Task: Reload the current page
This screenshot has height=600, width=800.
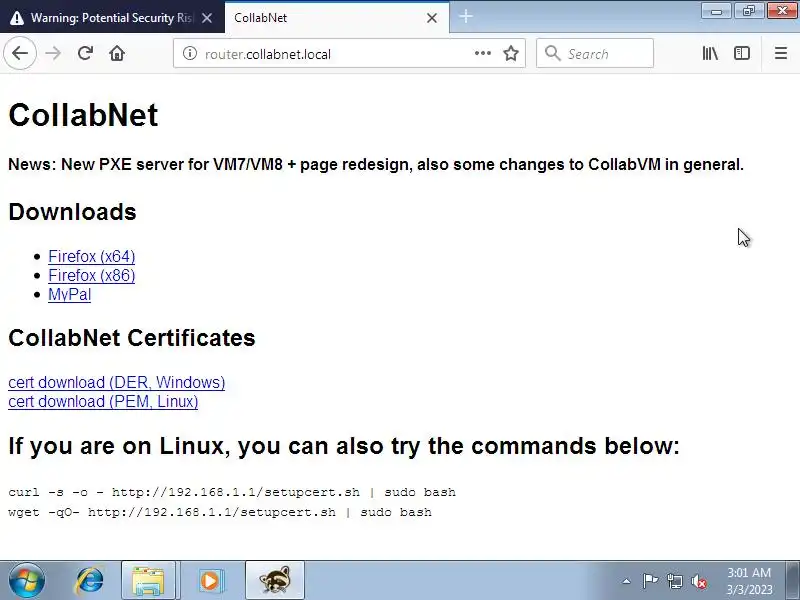Action: 85,53
